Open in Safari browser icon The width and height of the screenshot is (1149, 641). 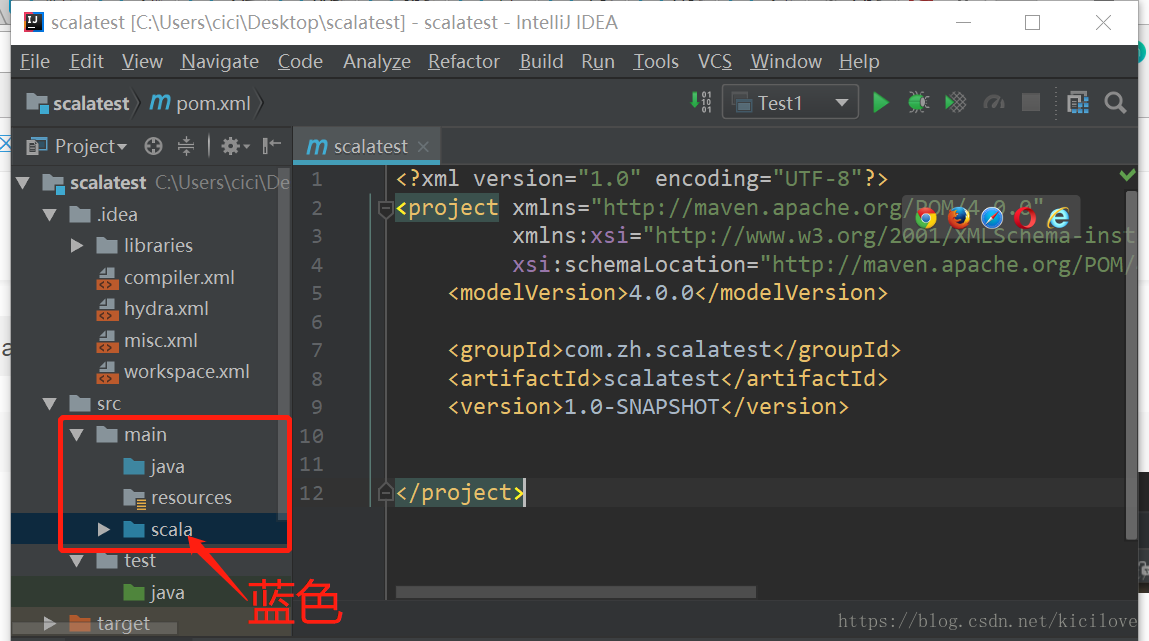click(x=991, y=218)
